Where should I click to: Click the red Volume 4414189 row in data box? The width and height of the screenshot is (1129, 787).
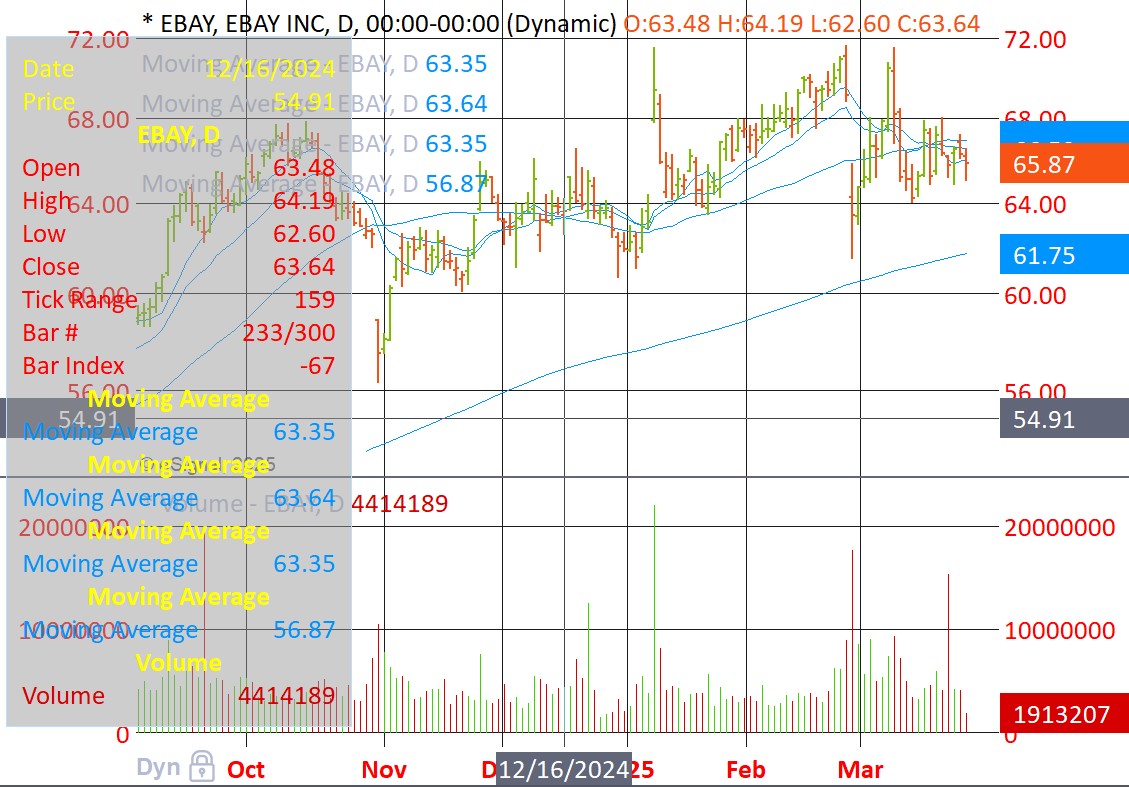coord(179,696)
